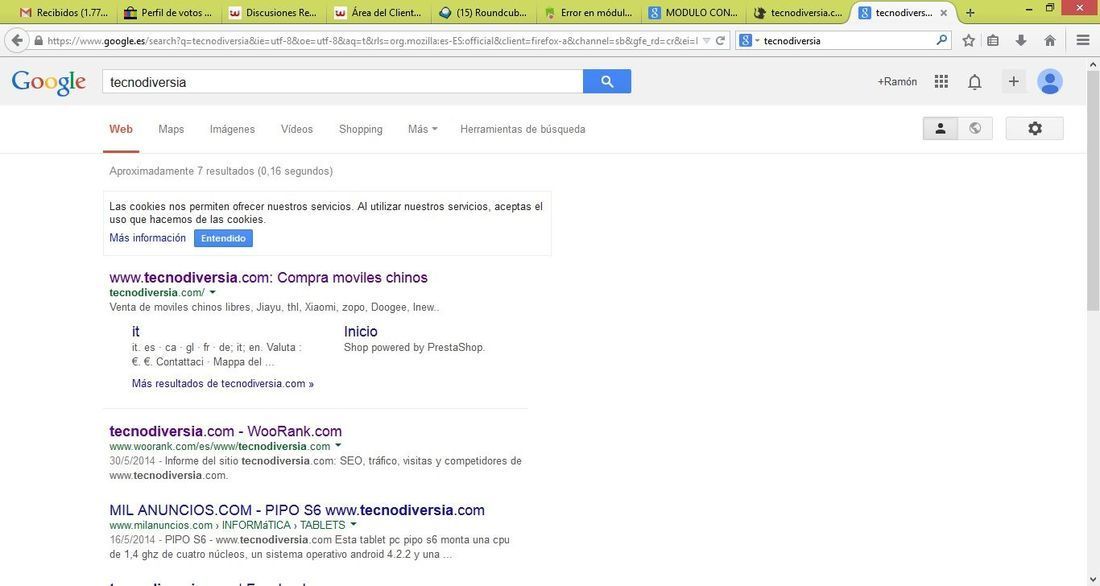Click the blue Google search button
This screenshot has width=1100, height=586.
(x=607, y=81)
